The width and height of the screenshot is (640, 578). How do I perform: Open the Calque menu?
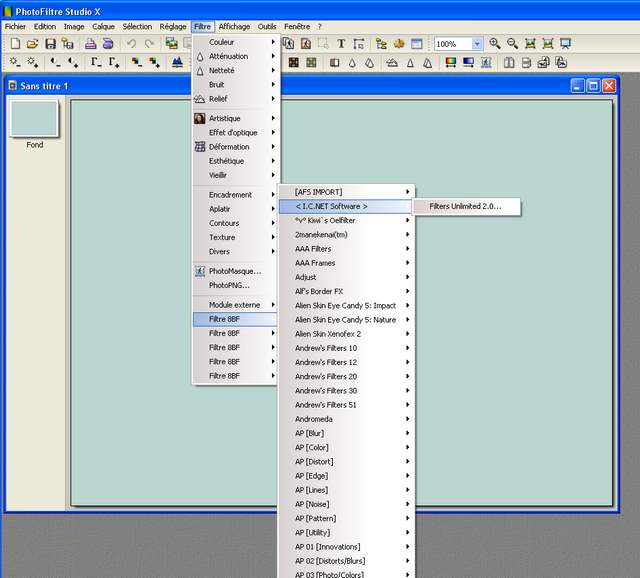click(x=103, y=27)
